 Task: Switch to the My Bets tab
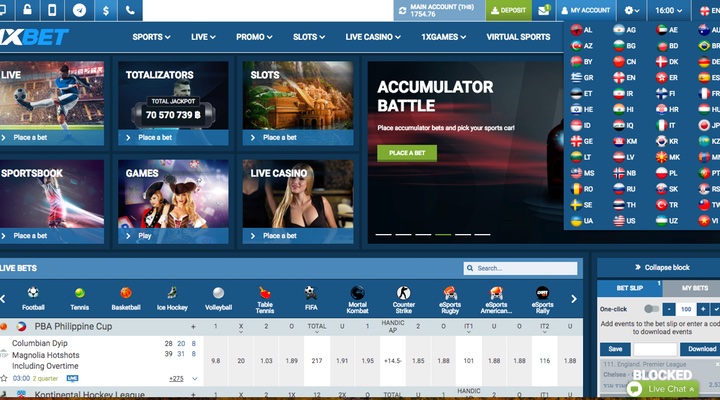pos(694,288)
